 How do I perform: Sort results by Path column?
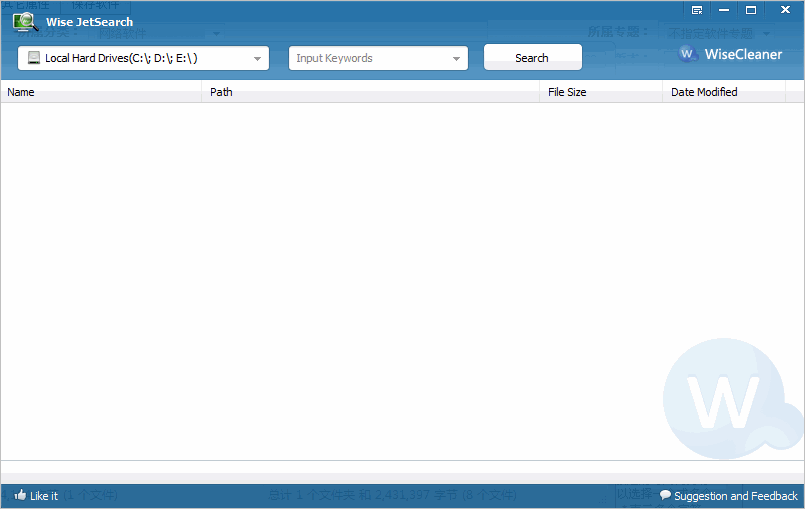[x=370, y=92]
